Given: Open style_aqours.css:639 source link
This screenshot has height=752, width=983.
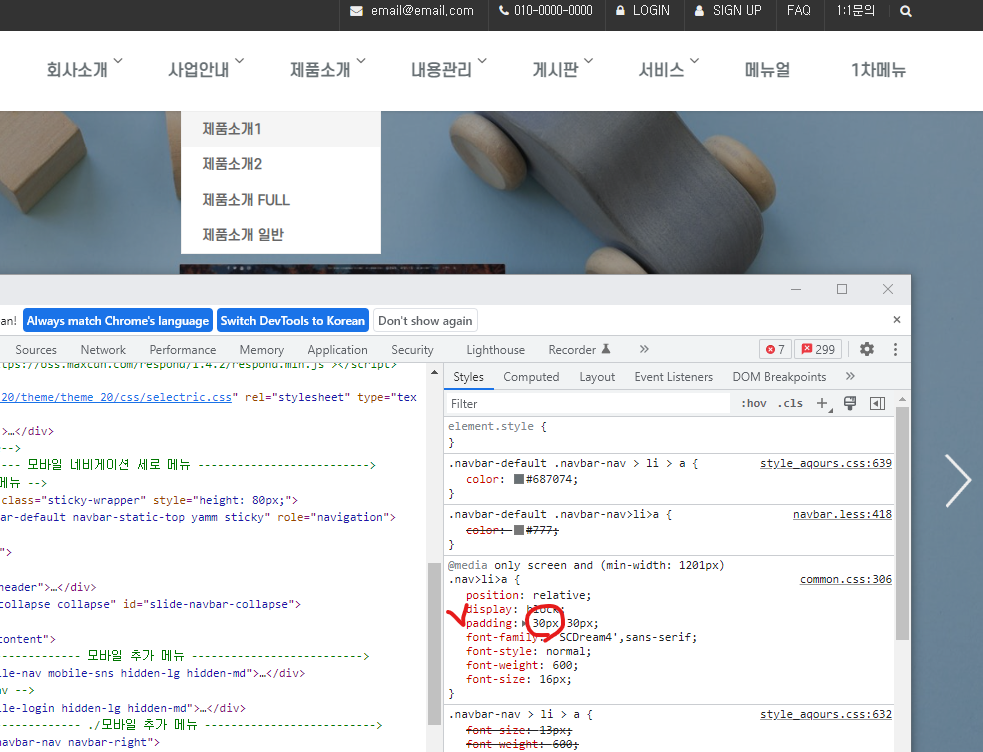Looking at the screenshot, I should click(826, 463).
